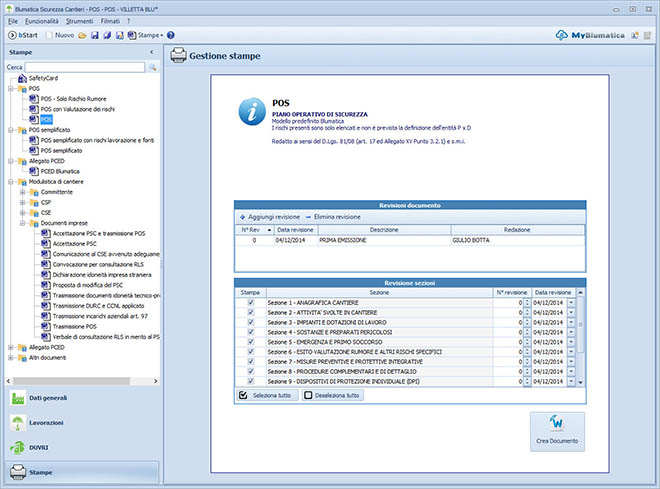Uncheck Stampa for Sezione 1 - Anagrafica Cantiere
Image resolution: width=660 pixels, height=489 pixels.
tap(250, 302)
